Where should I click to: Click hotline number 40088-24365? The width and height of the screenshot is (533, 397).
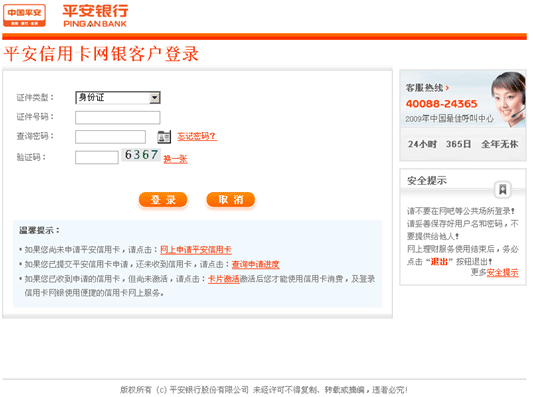(442, 104)
